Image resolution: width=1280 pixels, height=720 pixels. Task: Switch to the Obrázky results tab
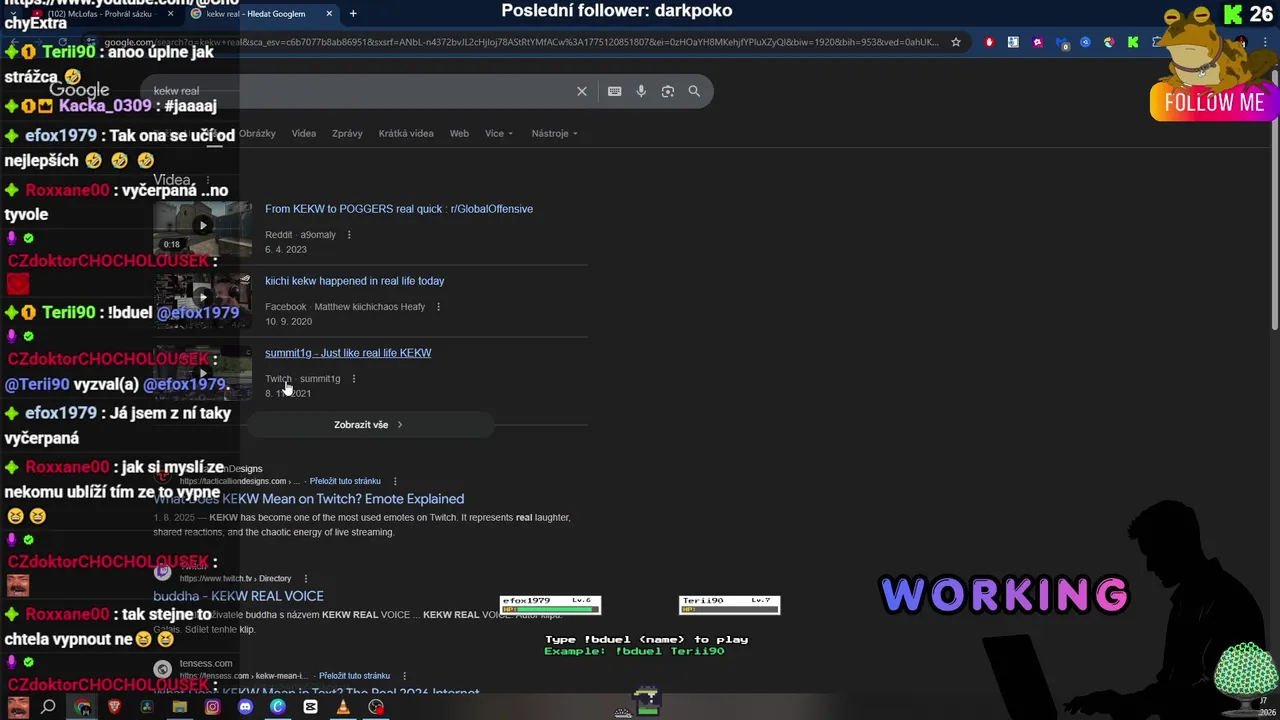coord(257,133)
